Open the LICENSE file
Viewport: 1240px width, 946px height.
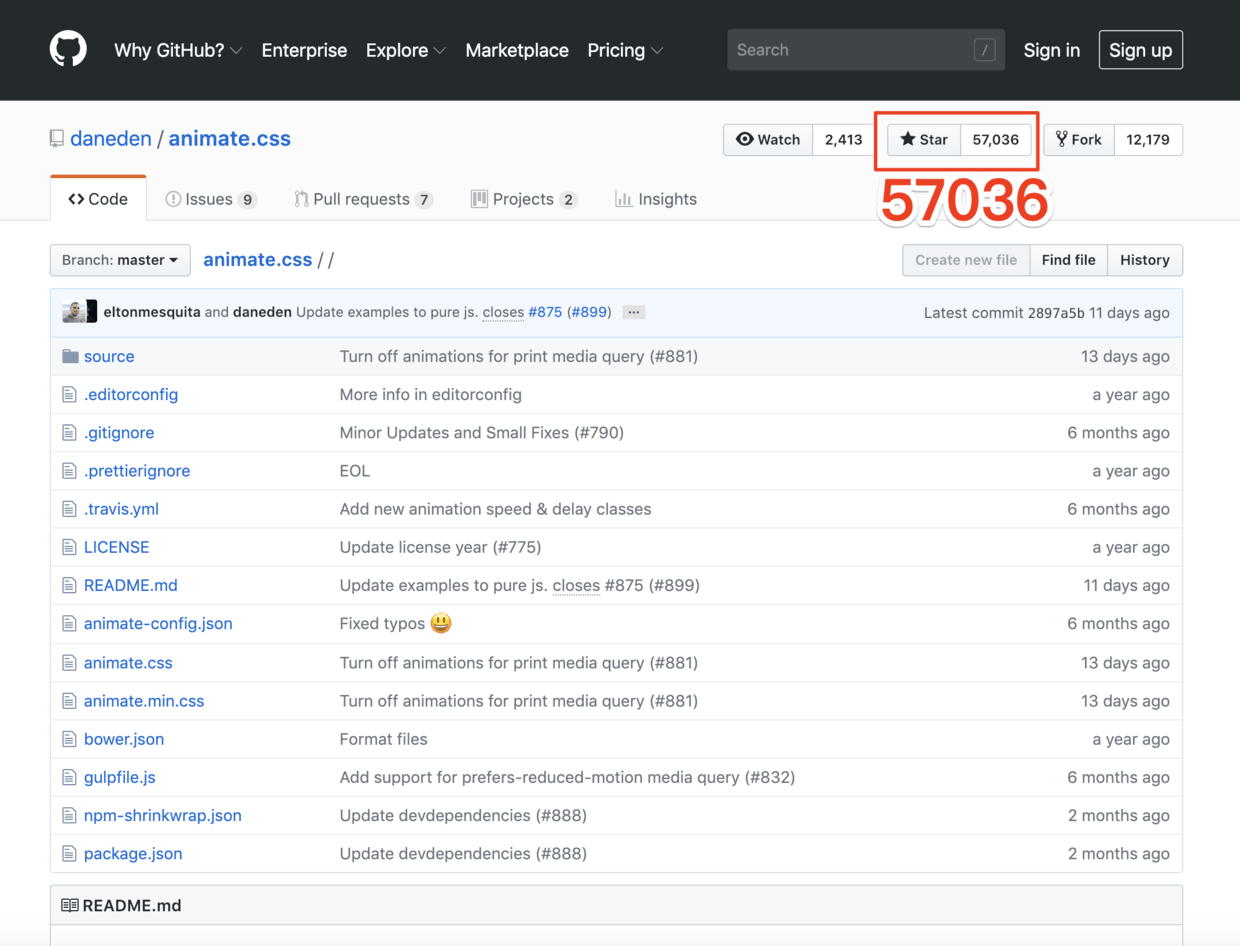(x=117, y=547)
